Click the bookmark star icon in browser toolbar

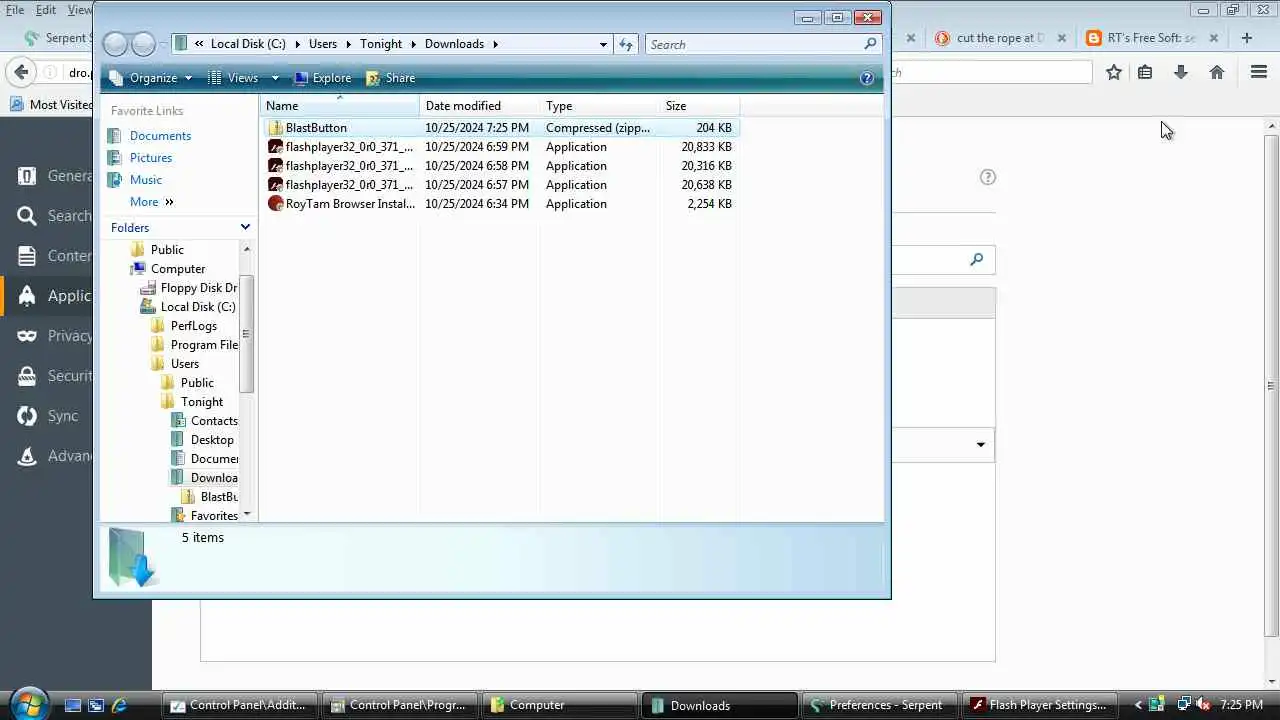point(1114,72)
